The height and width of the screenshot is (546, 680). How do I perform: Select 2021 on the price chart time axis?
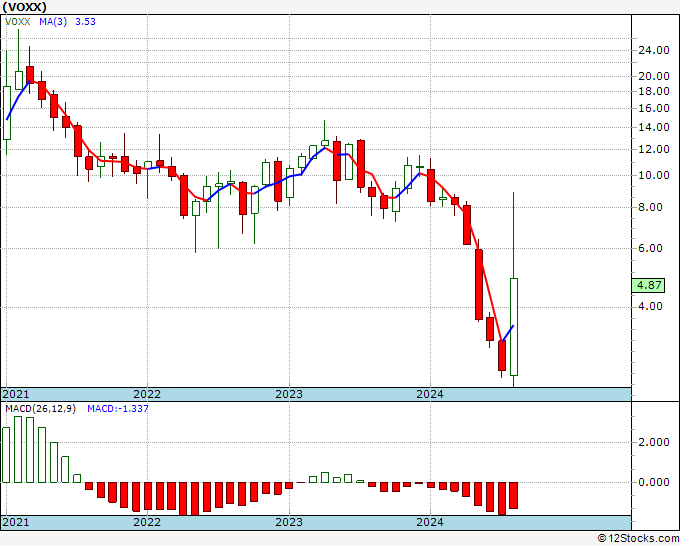point(16,394)
